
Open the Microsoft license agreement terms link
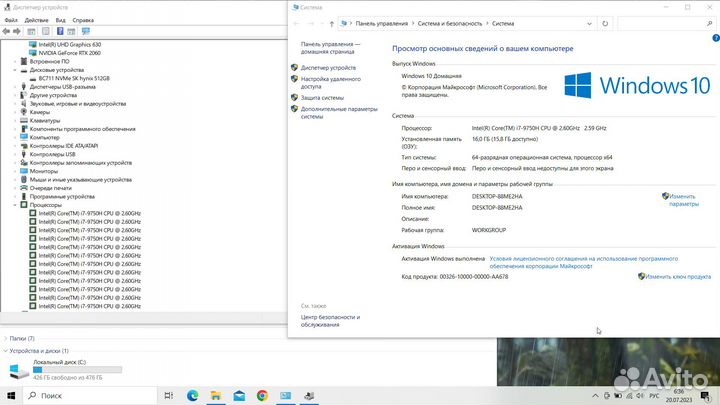pyautogui.click(x=583, y=262)
